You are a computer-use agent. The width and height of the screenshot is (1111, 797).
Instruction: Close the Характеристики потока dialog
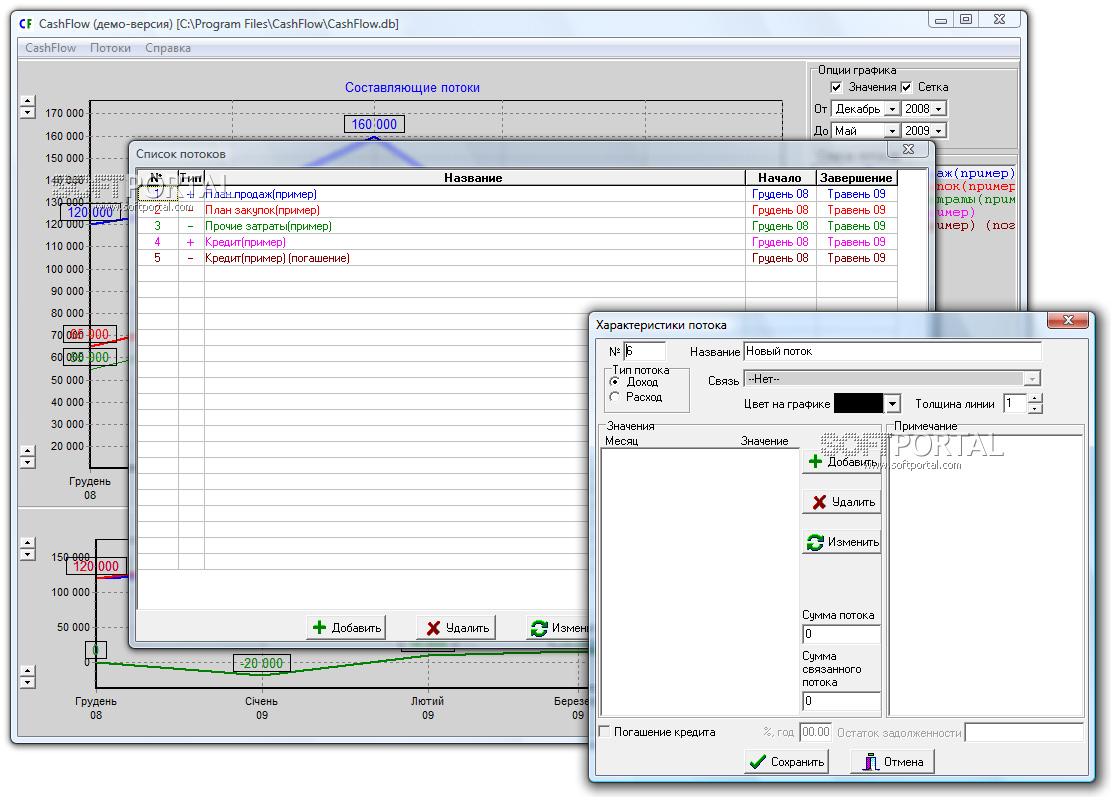(1068, 320)
